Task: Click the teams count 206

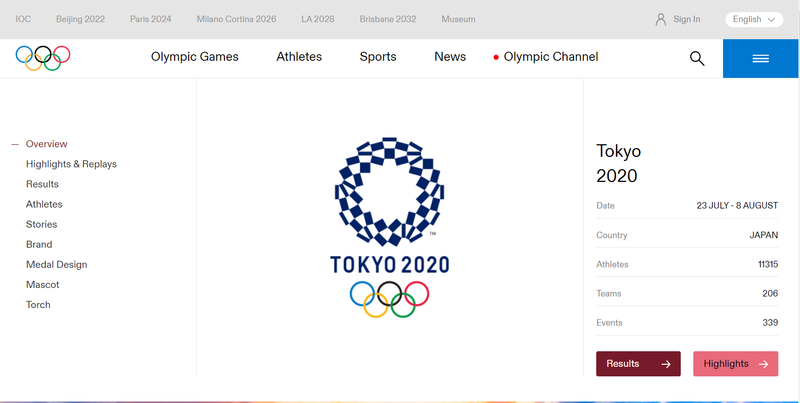Action: tap(770, 293)
